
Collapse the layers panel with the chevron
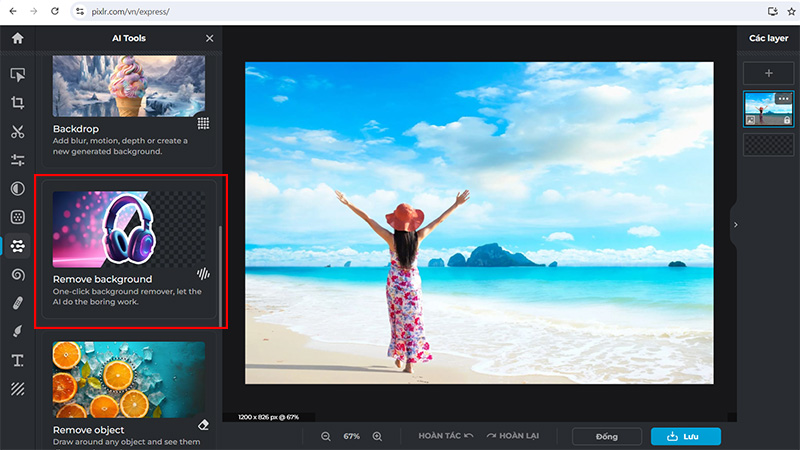click(x=735, y=224)
